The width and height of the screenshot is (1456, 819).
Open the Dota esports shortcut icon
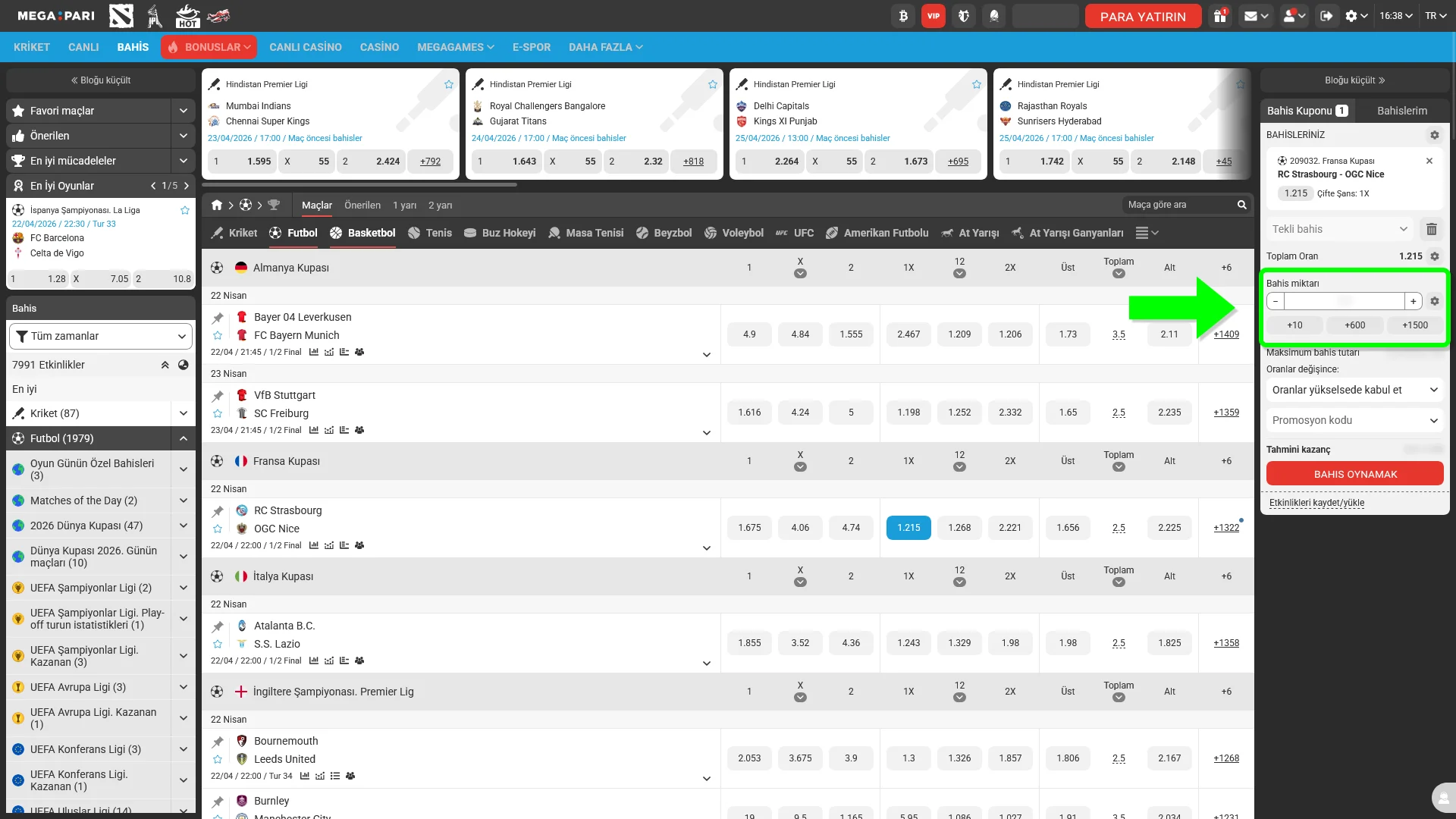click(x=121, y=16)
